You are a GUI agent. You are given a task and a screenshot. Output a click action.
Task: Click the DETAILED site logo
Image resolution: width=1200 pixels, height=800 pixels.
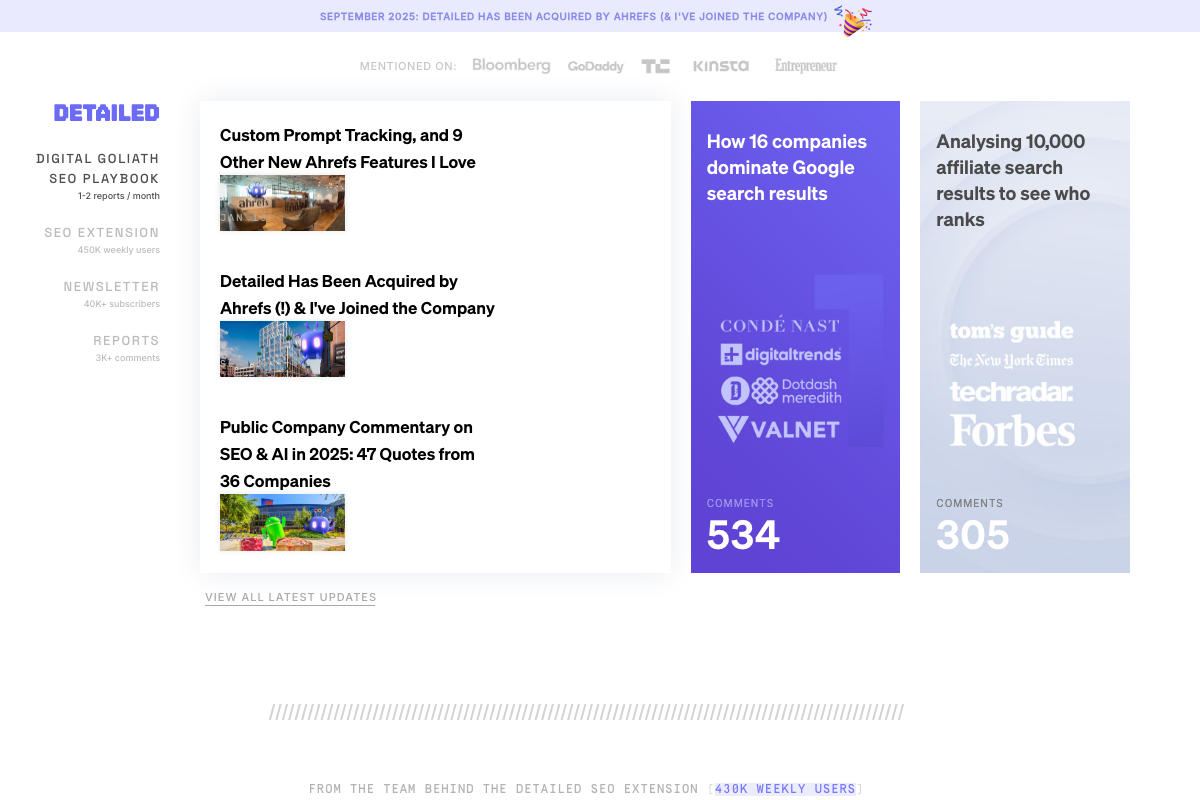click(106, 112)
